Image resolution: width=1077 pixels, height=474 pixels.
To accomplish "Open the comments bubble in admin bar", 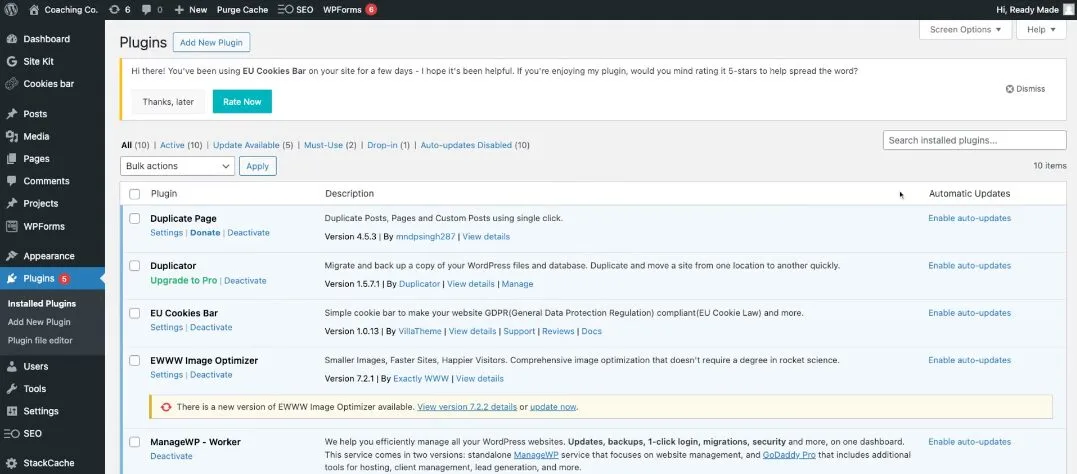I will tap(146, 10).
